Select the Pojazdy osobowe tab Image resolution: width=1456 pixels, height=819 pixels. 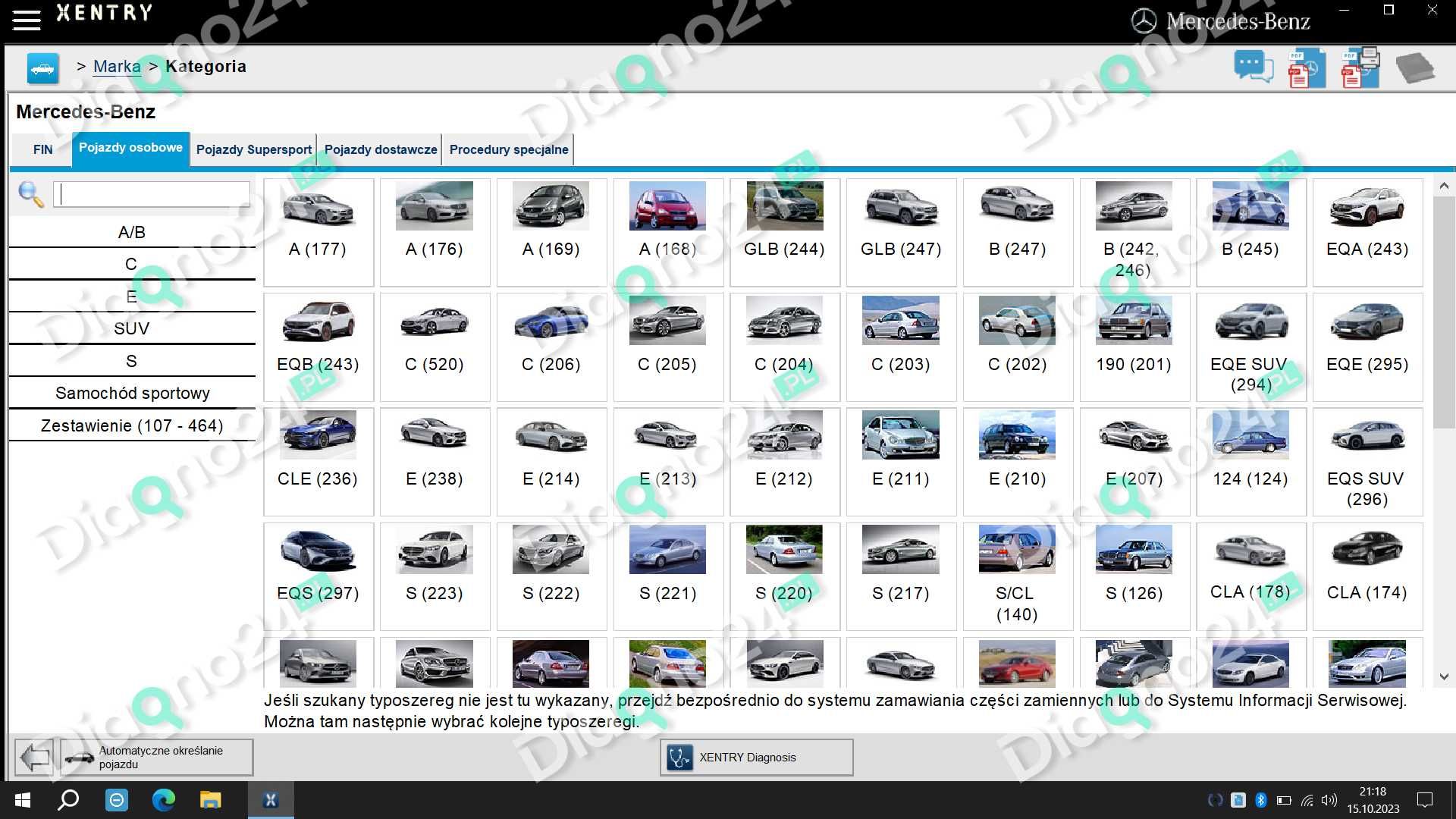130,148
